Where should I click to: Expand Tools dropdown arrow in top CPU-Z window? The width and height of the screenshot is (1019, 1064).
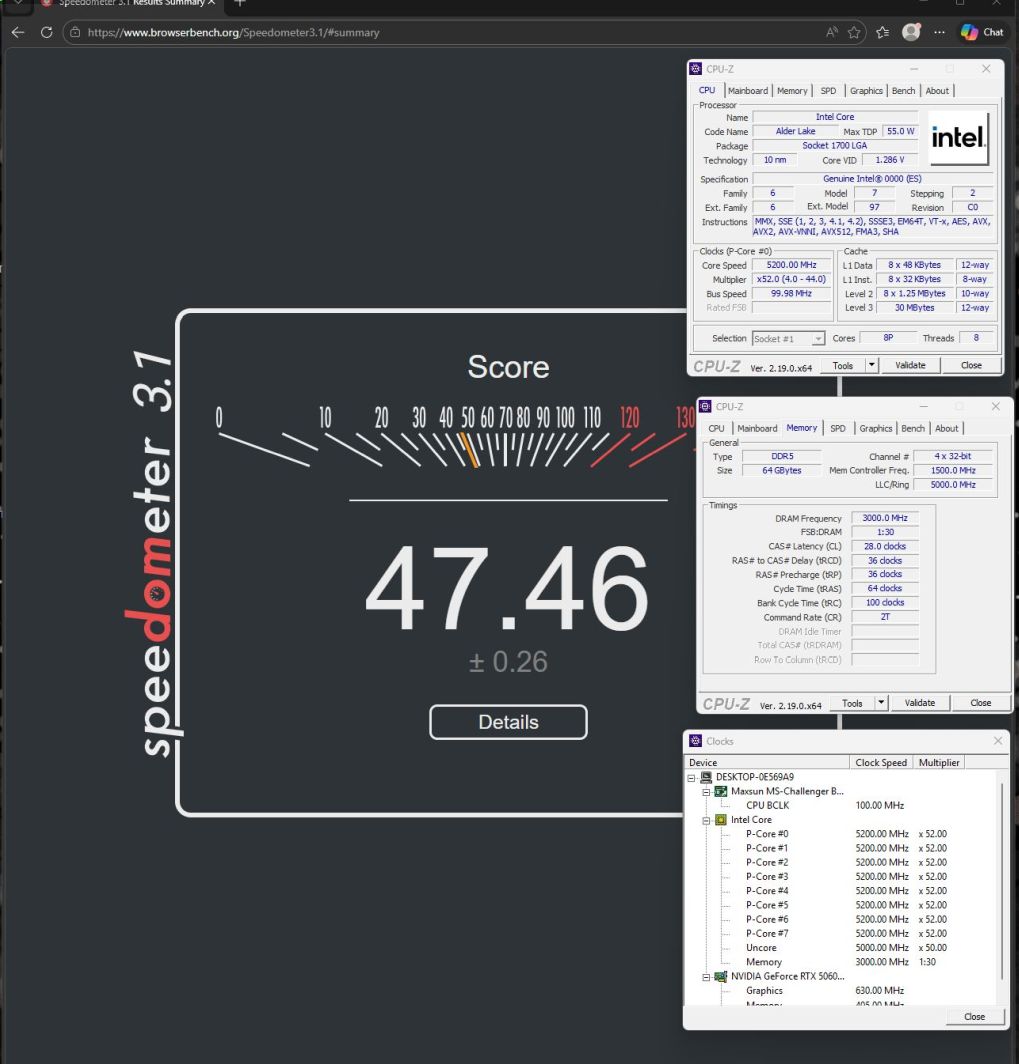(872, 365)
